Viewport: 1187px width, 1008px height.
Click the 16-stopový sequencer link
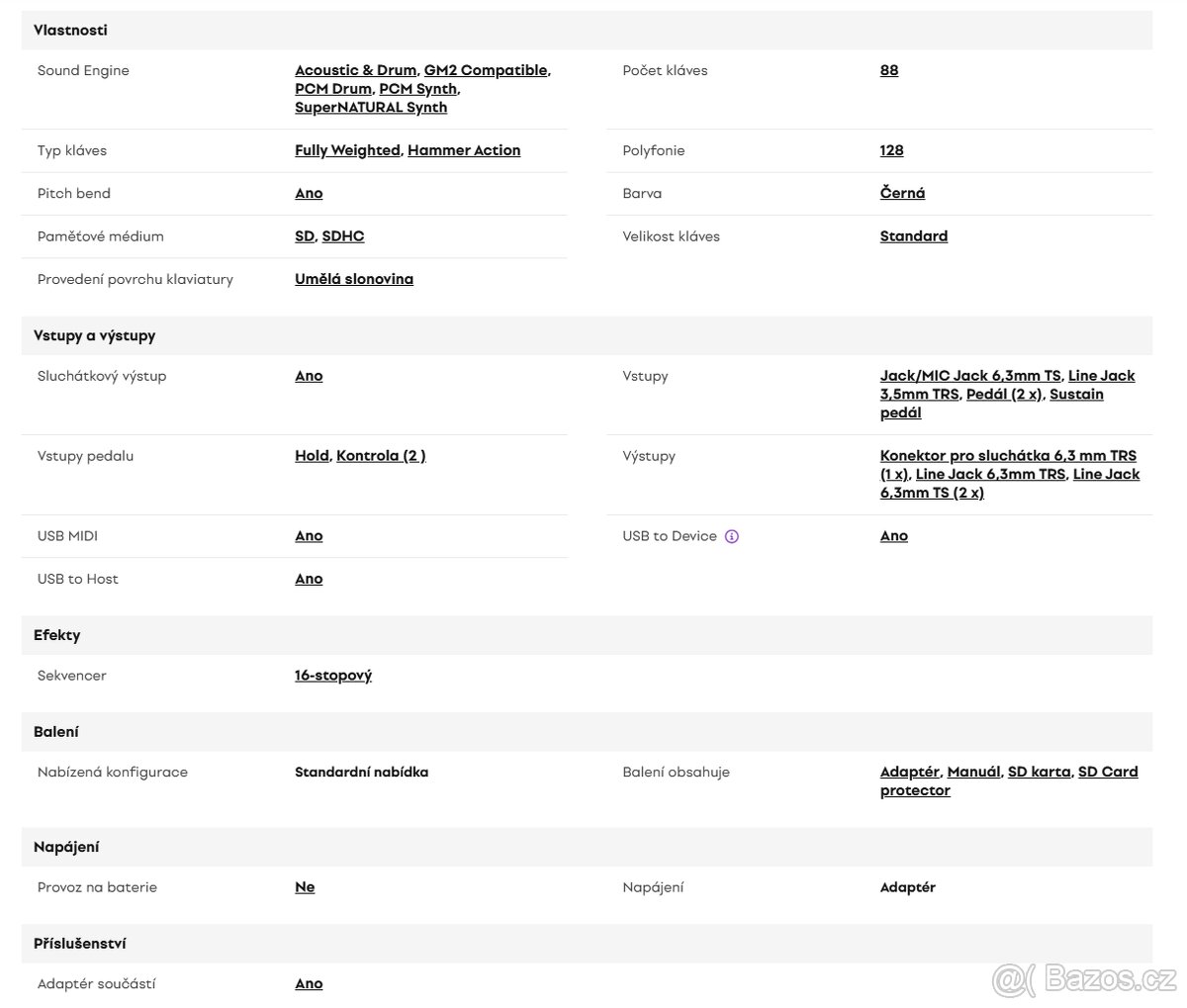[333, 676]
